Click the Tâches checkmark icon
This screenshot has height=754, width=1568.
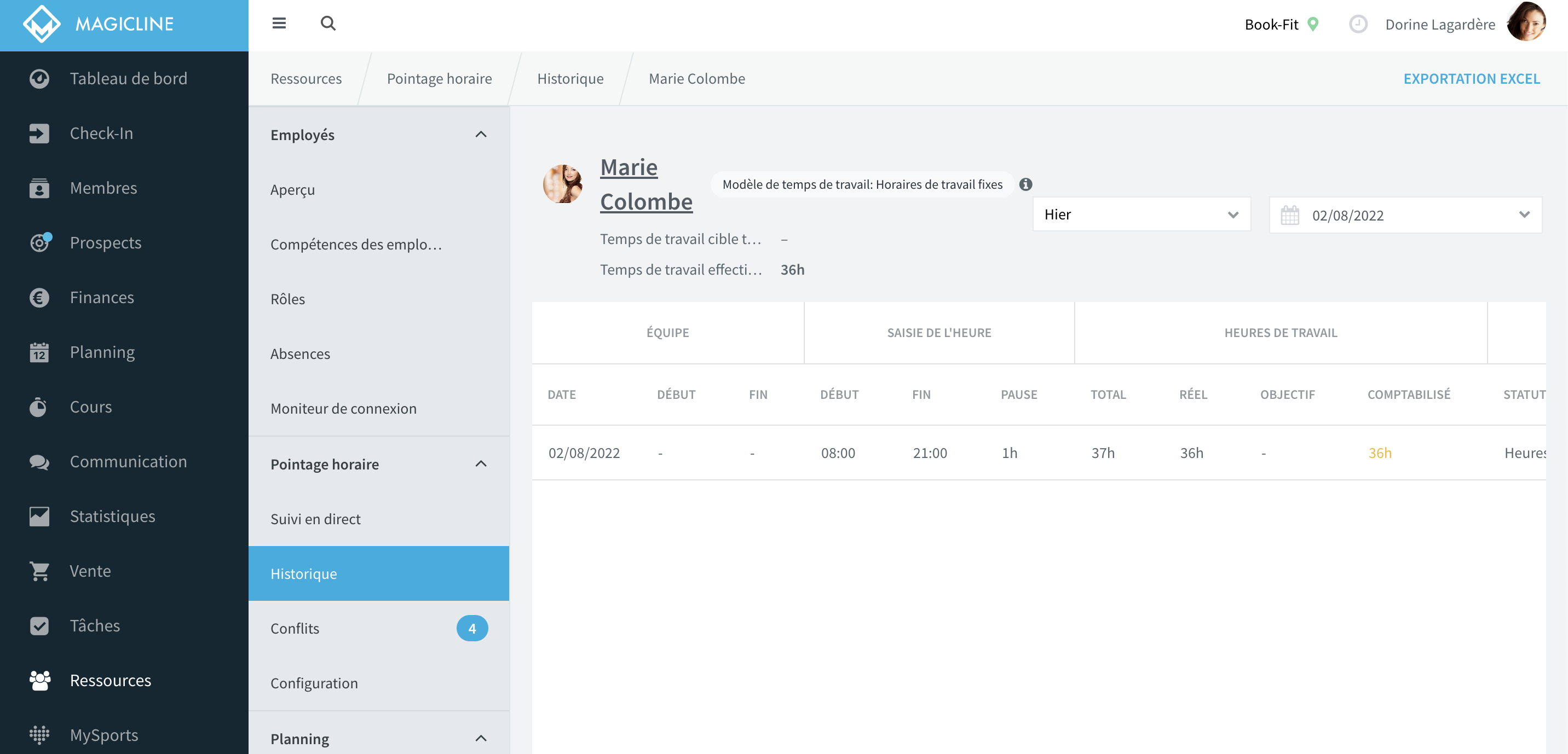pyautogui.click(x=39, y=625)
